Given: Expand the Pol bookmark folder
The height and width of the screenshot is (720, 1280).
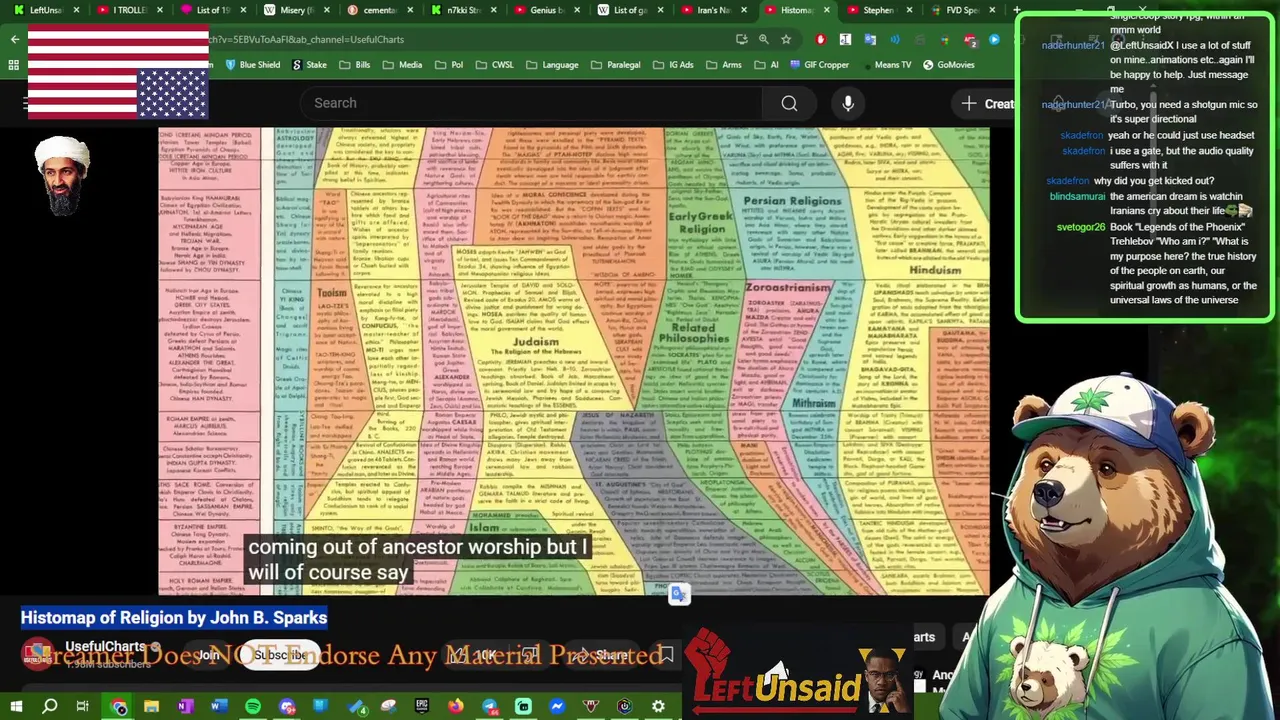Looking at the screenshot, I should [449, 65].
